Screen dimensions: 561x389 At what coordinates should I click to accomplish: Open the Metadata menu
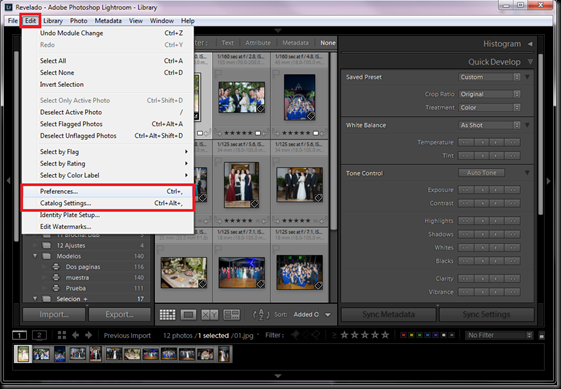108,21
